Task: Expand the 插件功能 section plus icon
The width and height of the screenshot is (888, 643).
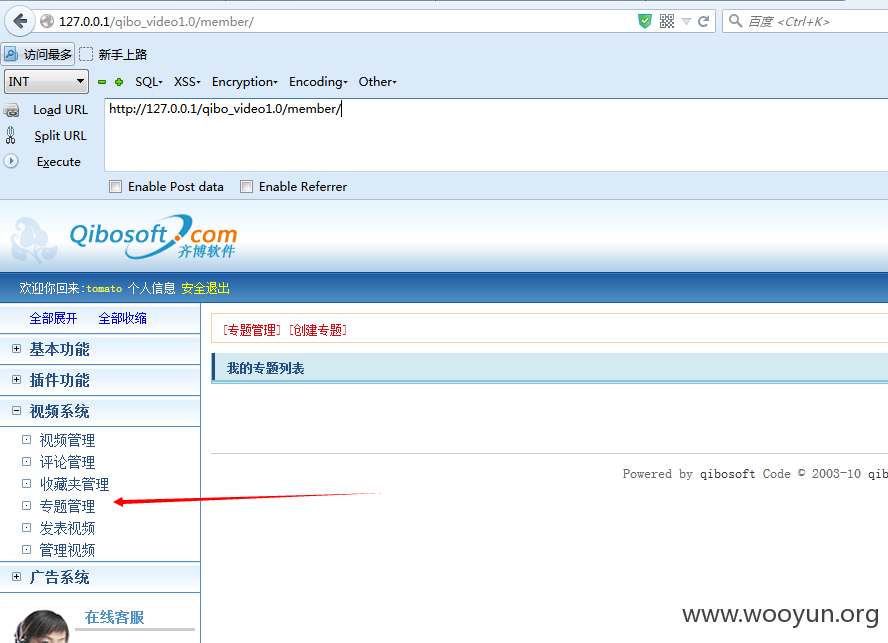Action: click(x=16, y=380)
